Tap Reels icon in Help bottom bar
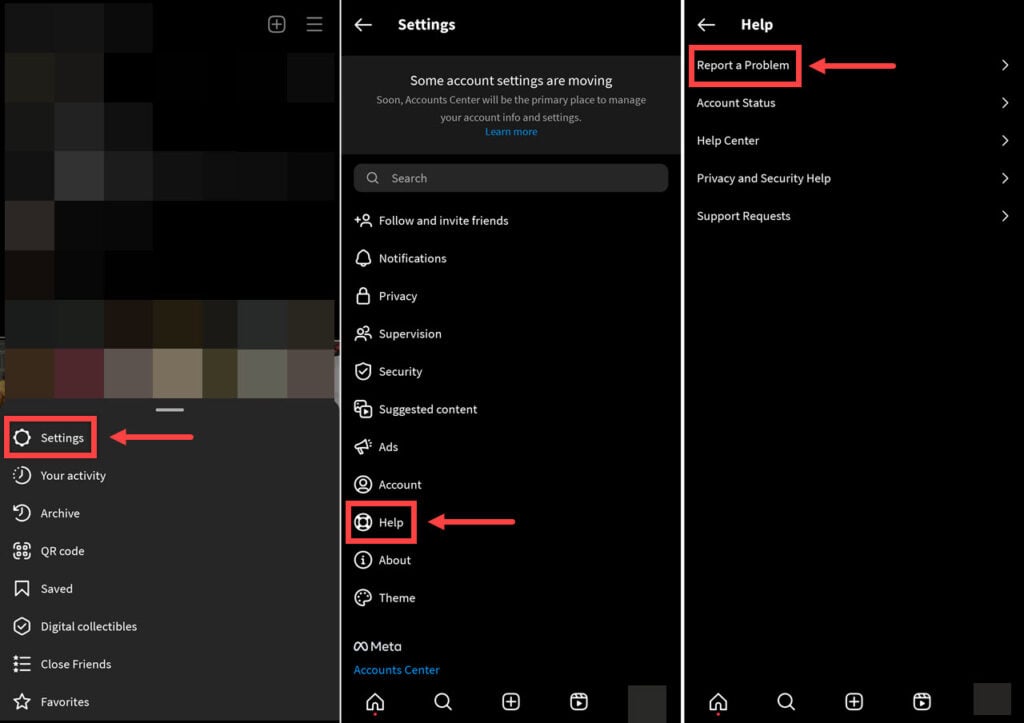The width and height of the screenshot is (1024, 723). [921, 702]
